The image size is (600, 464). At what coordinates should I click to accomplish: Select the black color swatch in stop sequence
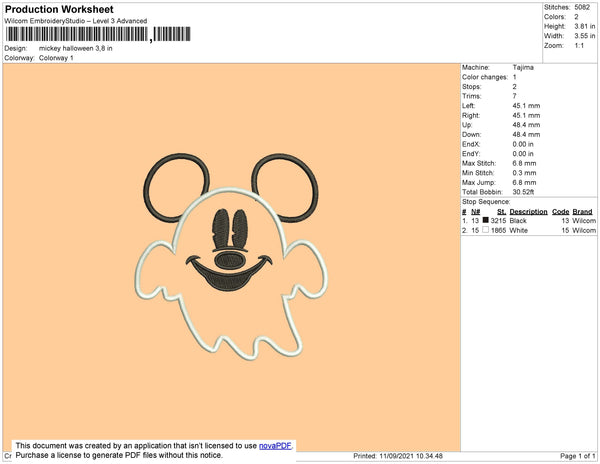point(486,220)
